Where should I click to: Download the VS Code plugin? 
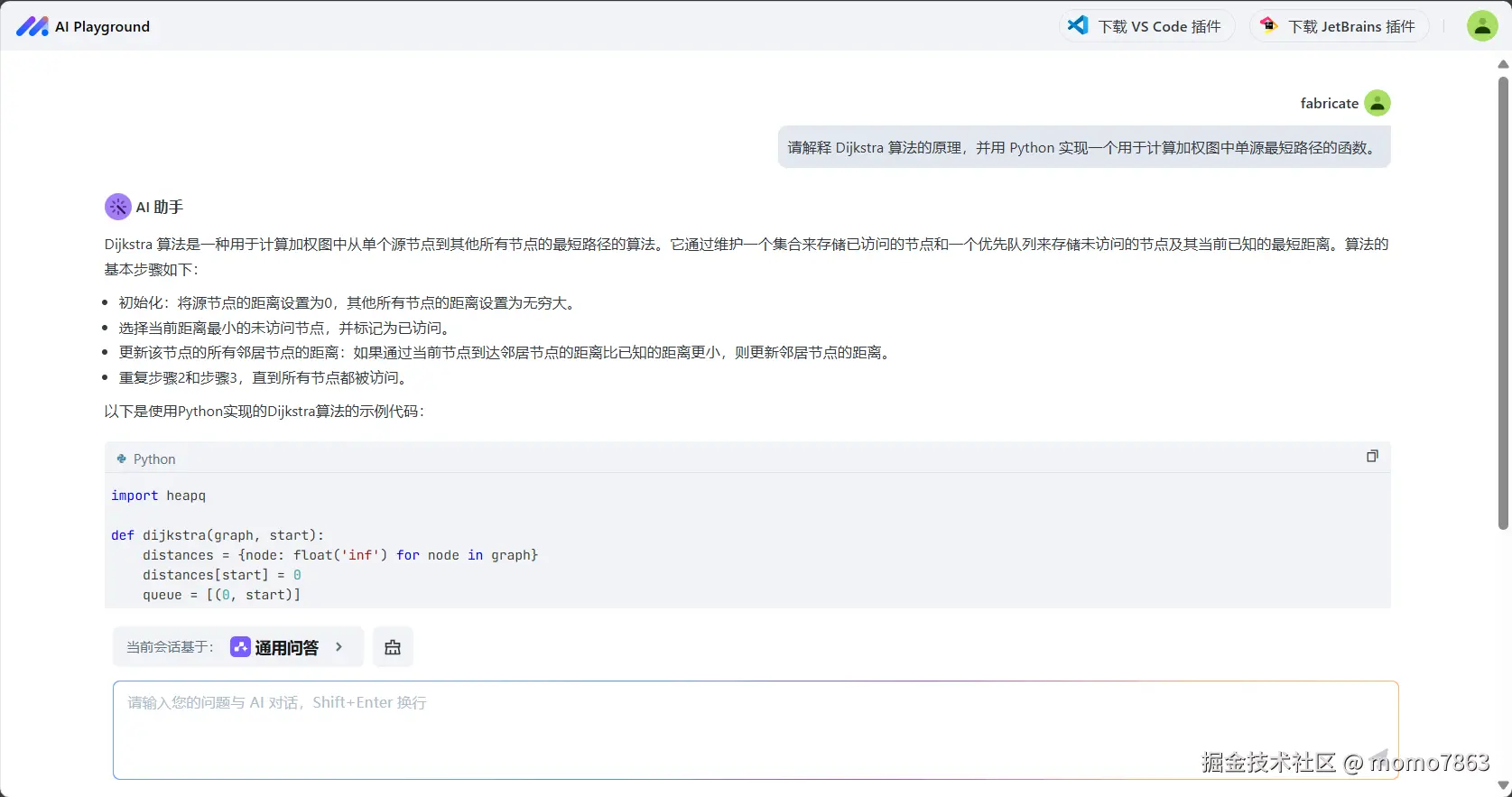(x=1146, y=26)
